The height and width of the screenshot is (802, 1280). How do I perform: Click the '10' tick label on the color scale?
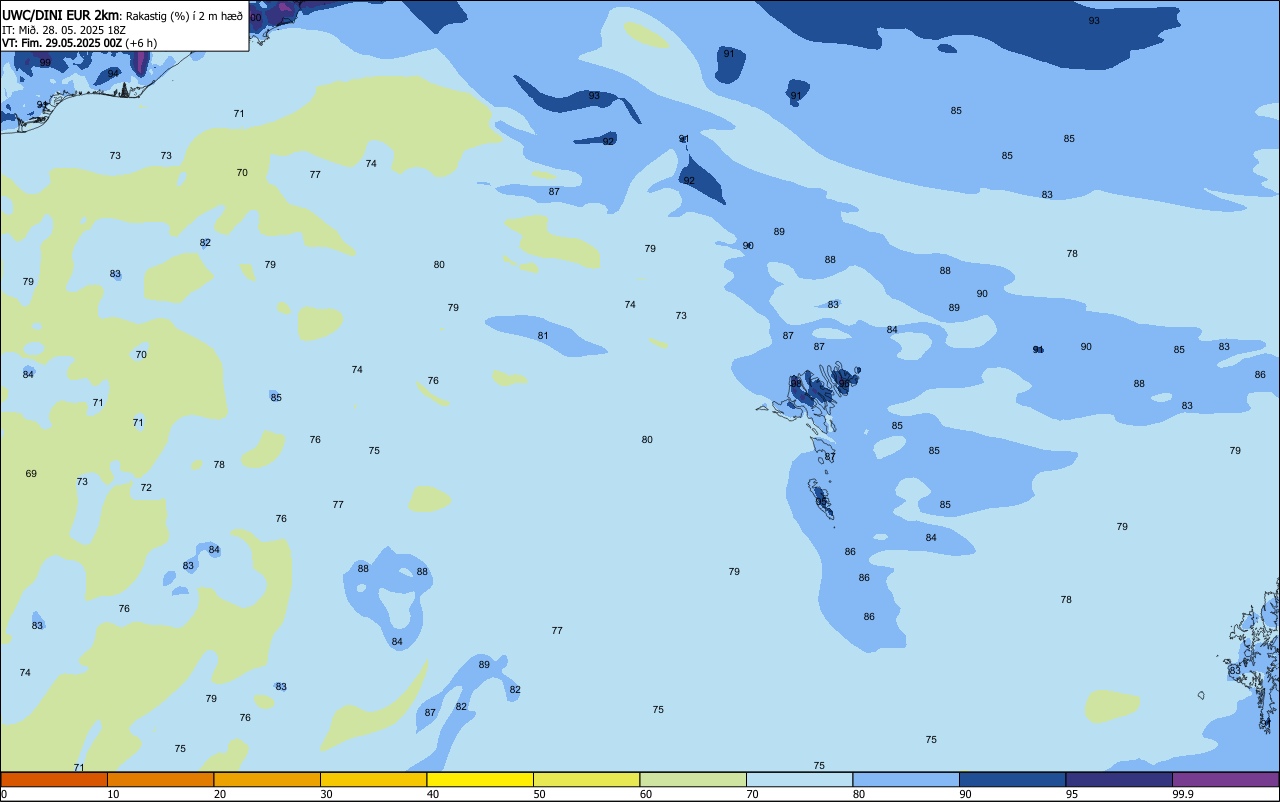[x=113, y=794]
